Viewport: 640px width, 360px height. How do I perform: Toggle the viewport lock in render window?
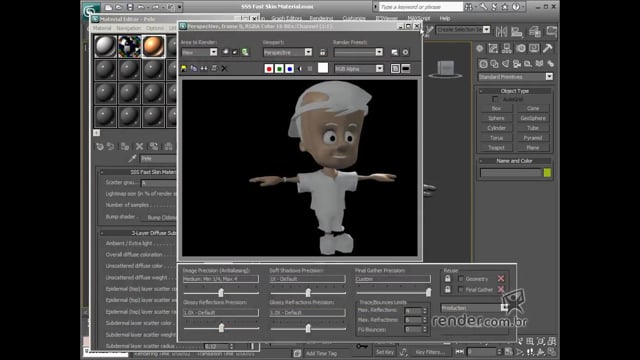pos(322,52)
